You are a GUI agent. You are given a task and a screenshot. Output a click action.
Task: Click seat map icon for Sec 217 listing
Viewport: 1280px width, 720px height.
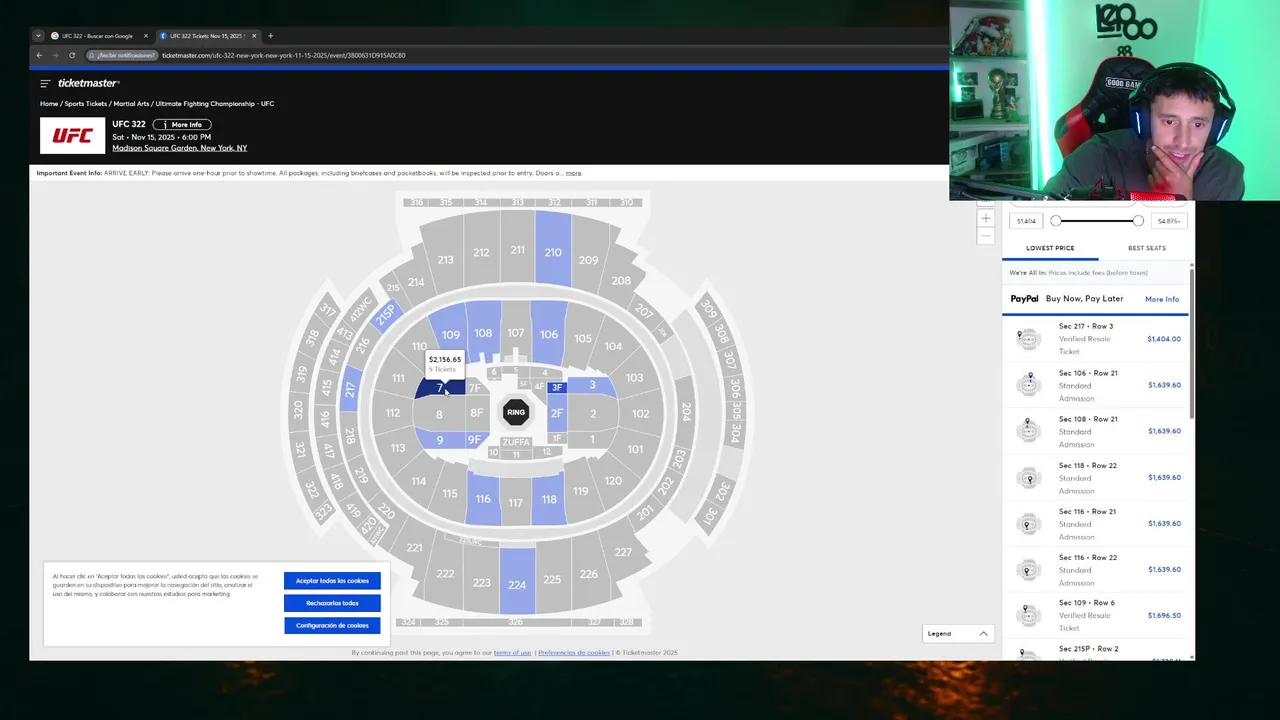coord(1028,339)
